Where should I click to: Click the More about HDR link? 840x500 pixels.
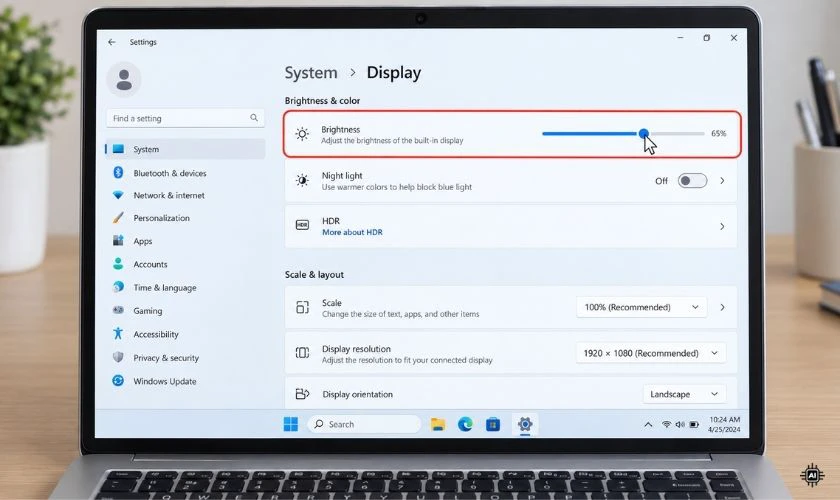click(x=352, y=232)
